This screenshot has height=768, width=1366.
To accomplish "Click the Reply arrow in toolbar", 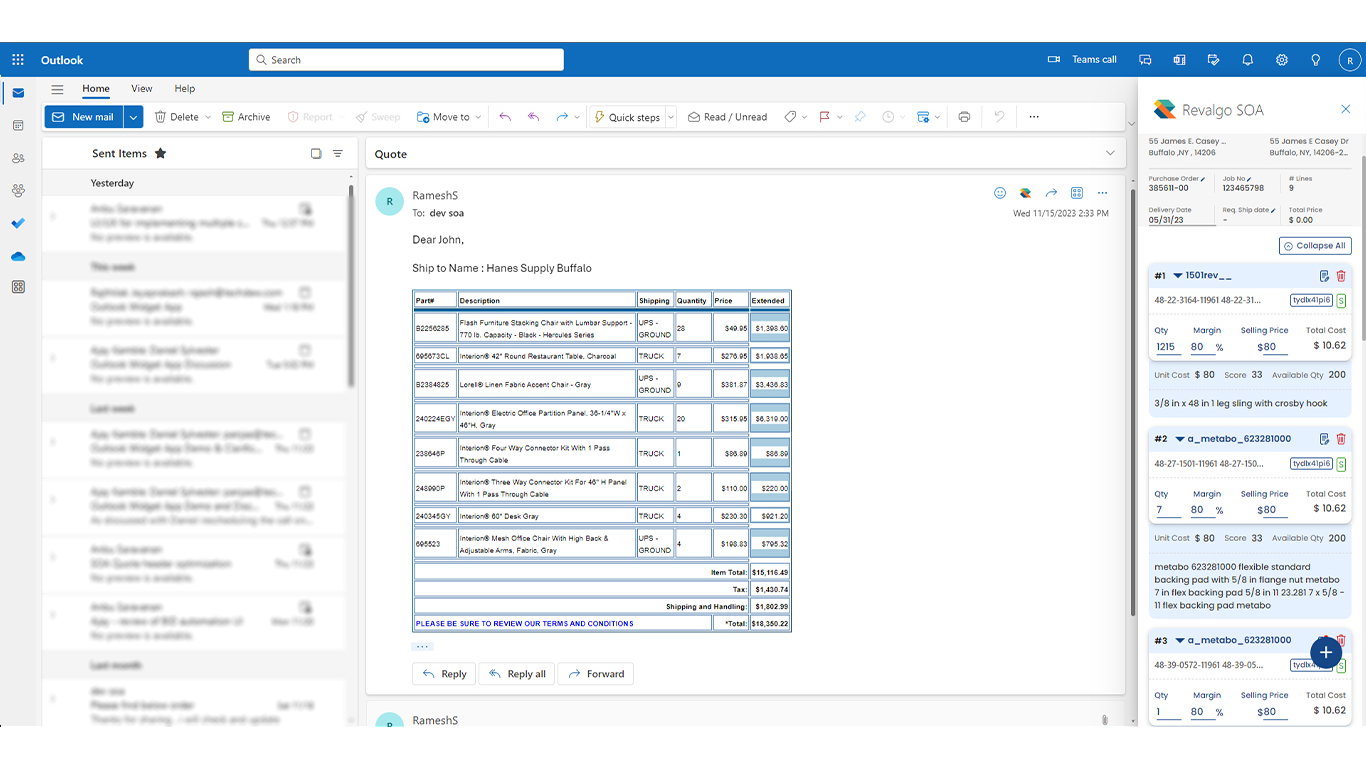I will (x=505, y=117).
